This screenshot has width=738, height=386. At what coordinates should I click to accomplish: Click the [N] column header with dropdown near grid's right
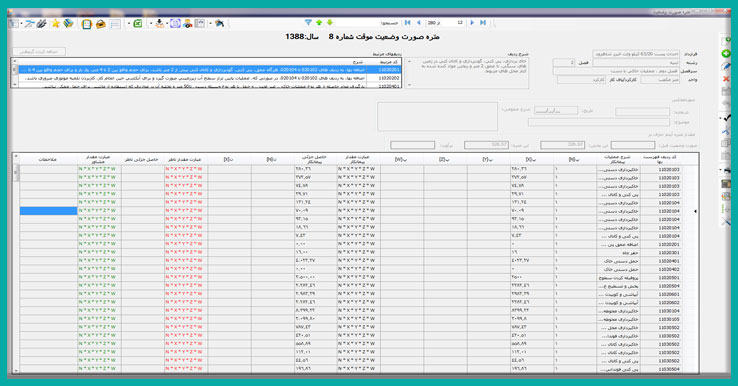tap(575, 160)
